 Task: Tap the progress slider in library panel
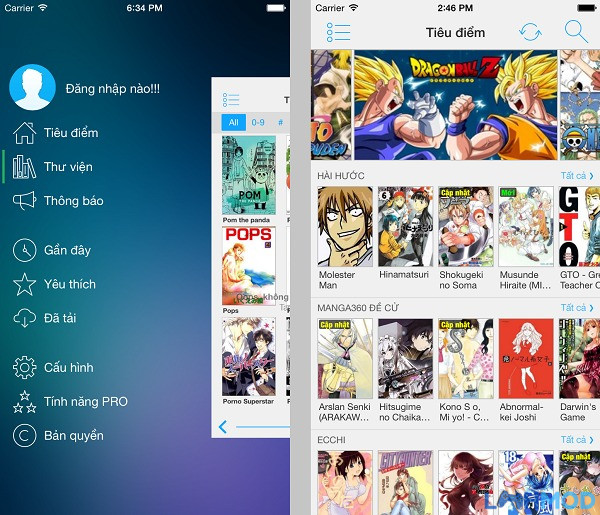(x=262, y=427)
